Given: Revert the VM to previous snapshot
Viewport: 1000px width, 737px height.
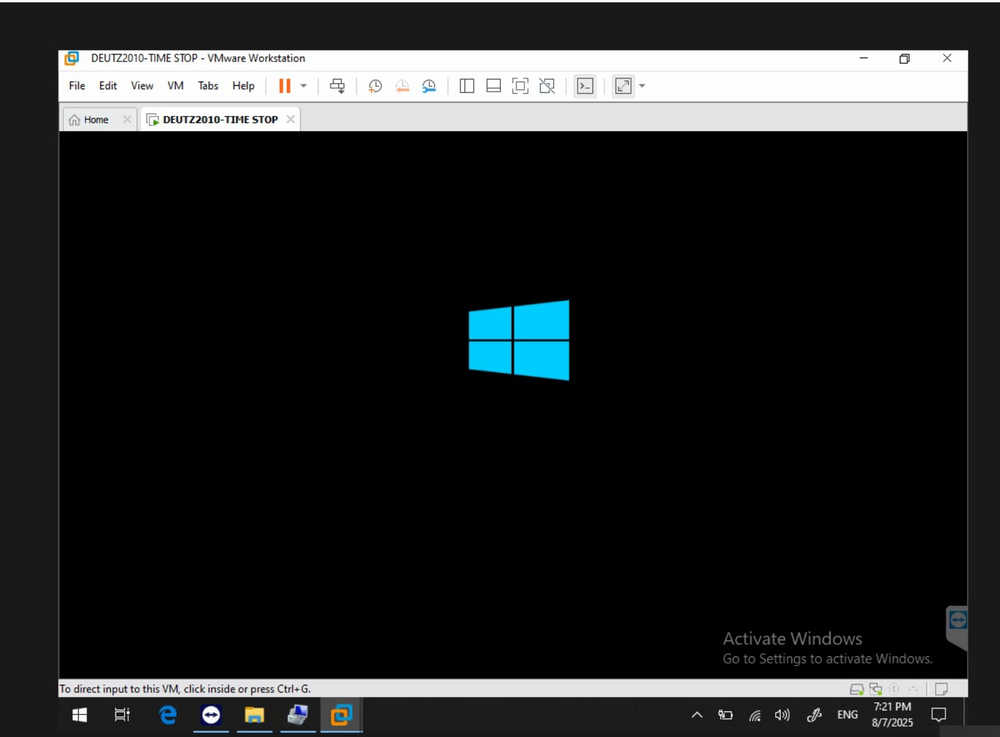Looking at the screenshot, I should (402, 86).
